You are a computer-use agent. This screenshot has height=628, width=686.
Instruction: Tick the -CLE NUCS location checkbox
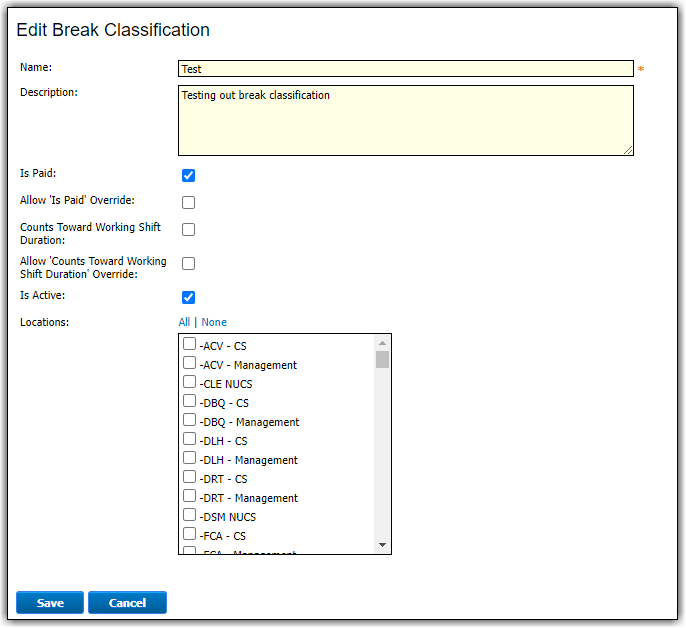click(189, 383)
